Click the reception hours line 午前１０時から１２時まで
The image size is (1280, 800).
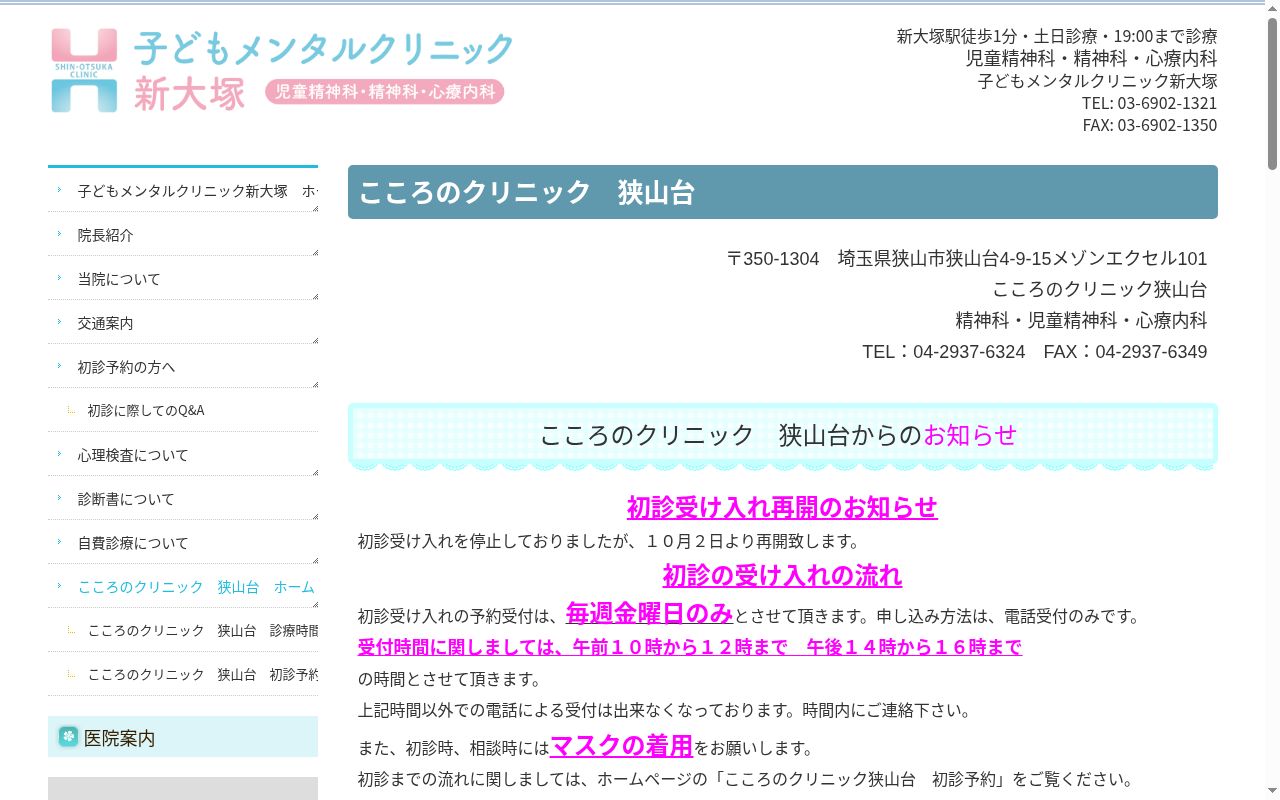(690, 647)
